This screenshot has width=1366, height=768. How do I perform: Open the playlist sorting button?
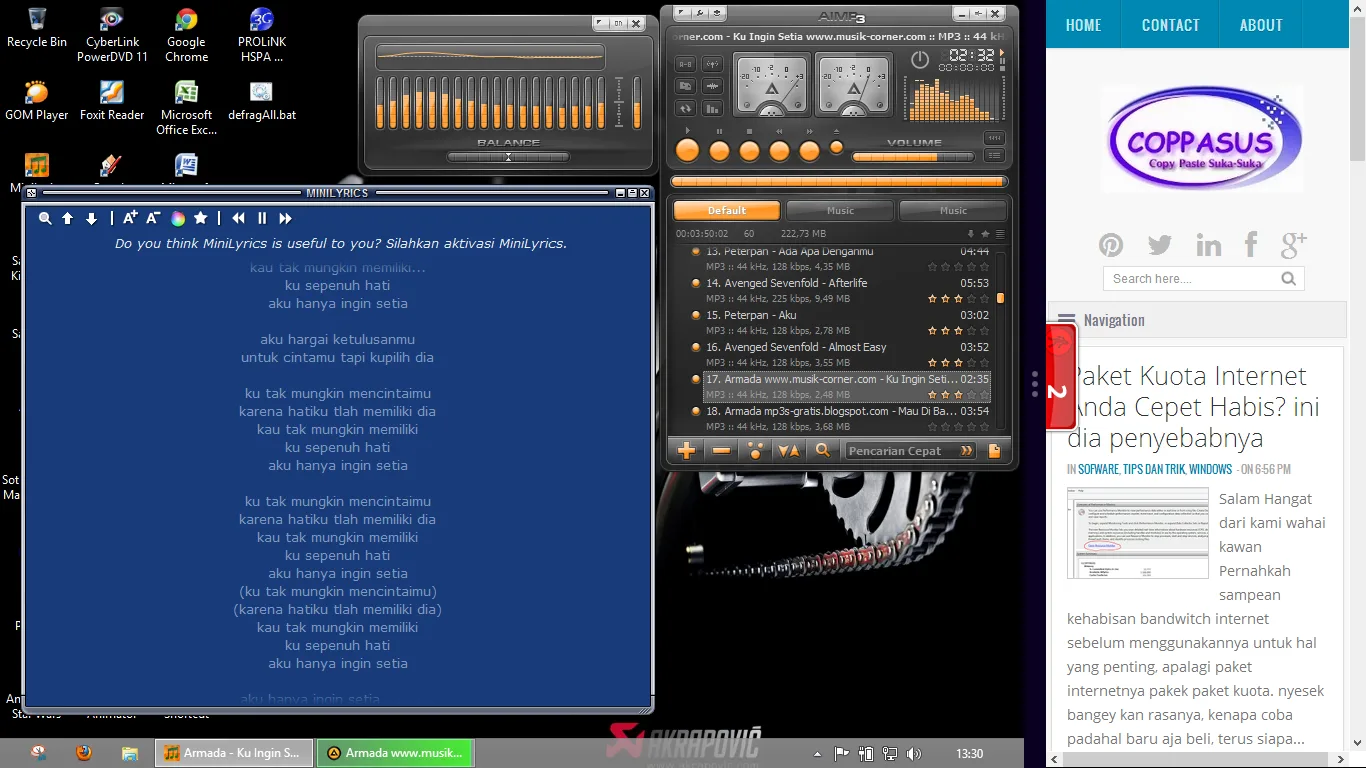(x=789, y=451)
